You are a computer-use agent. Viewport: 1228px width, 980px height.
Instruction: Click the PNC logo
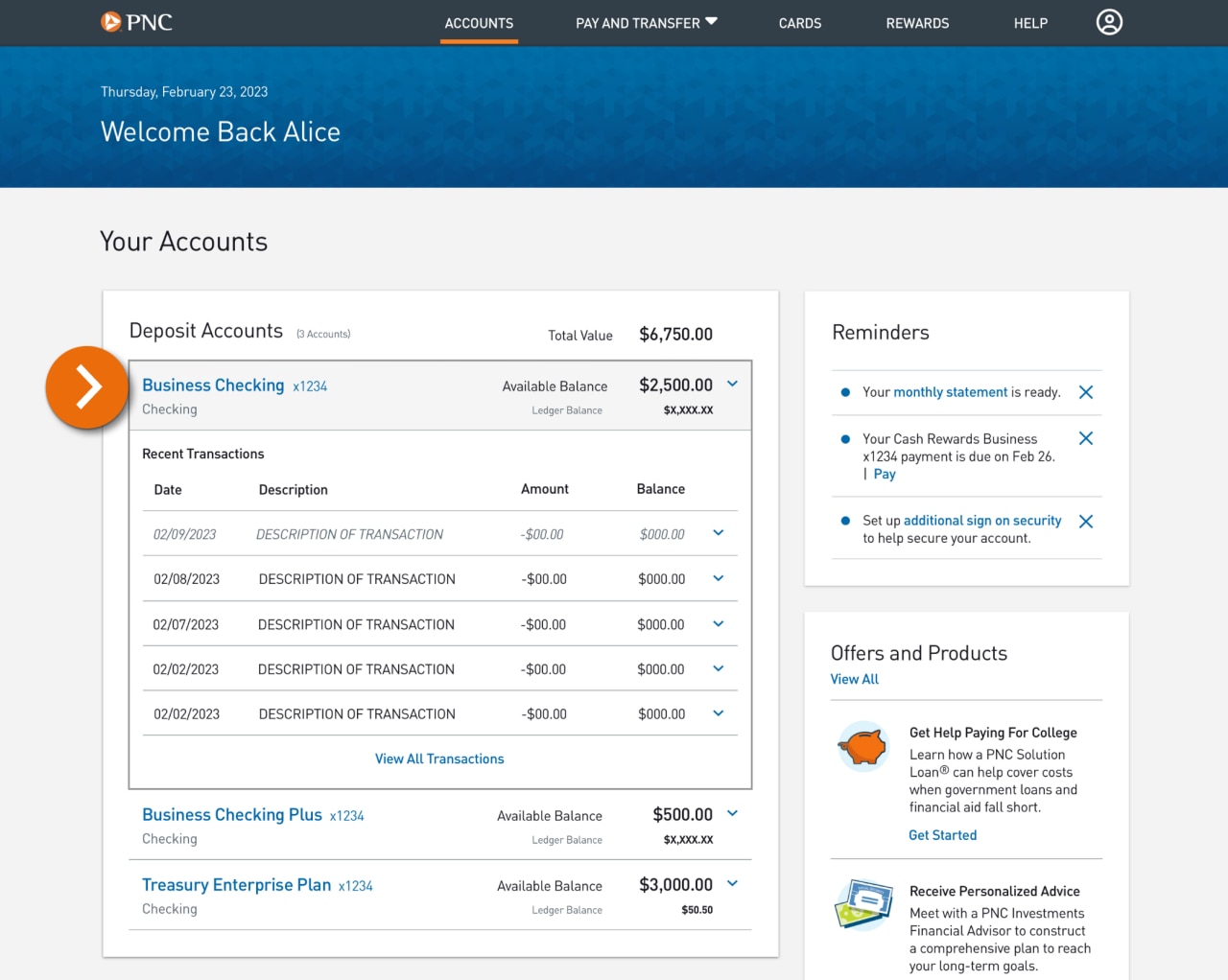tap(136, 21)
